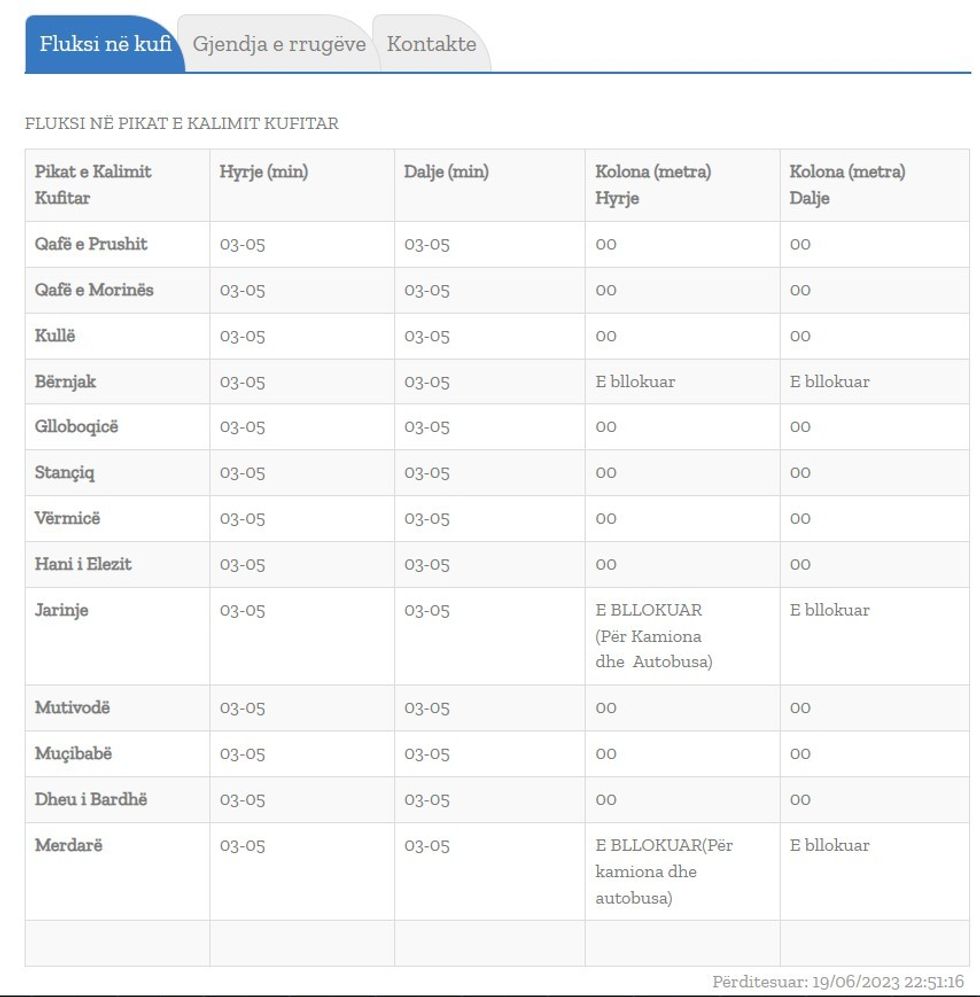Click the Qafë e Prushit row label
The height and width of the screenshot is (997, 980).
tap(91, 244)
